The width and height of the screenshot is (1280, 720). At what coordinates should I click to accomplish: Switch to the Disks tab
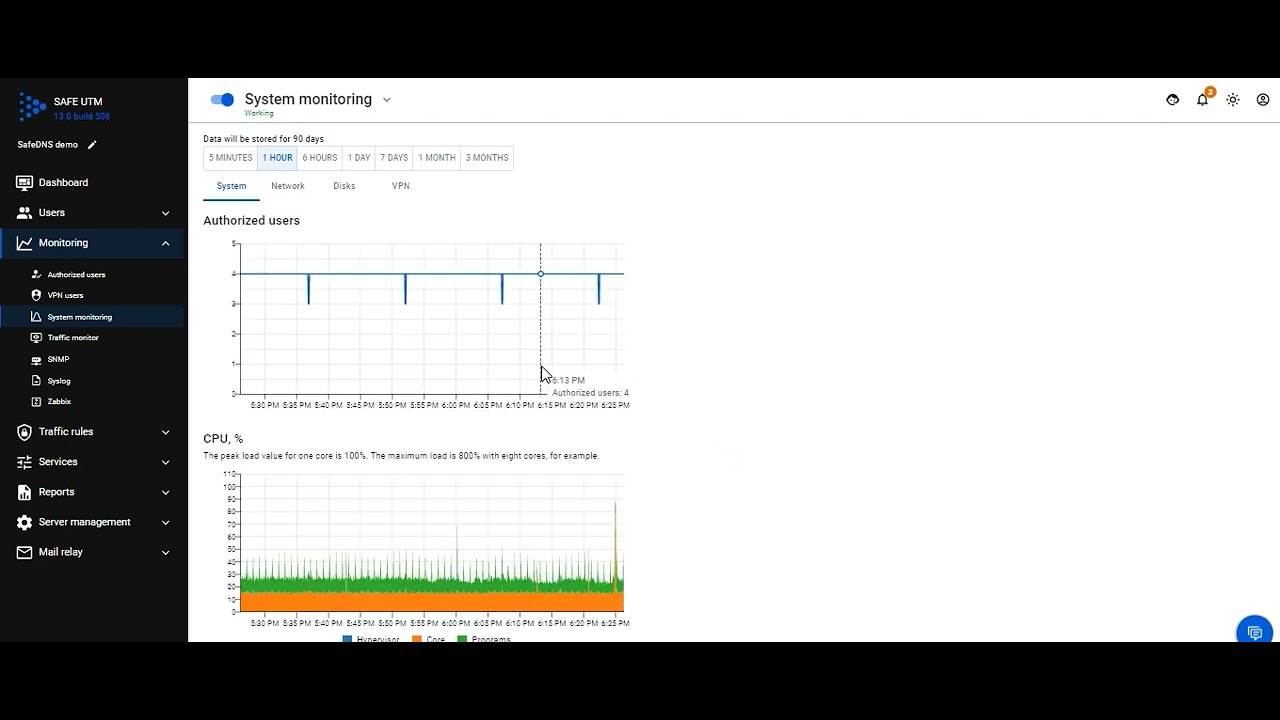(x=344, y=186)
